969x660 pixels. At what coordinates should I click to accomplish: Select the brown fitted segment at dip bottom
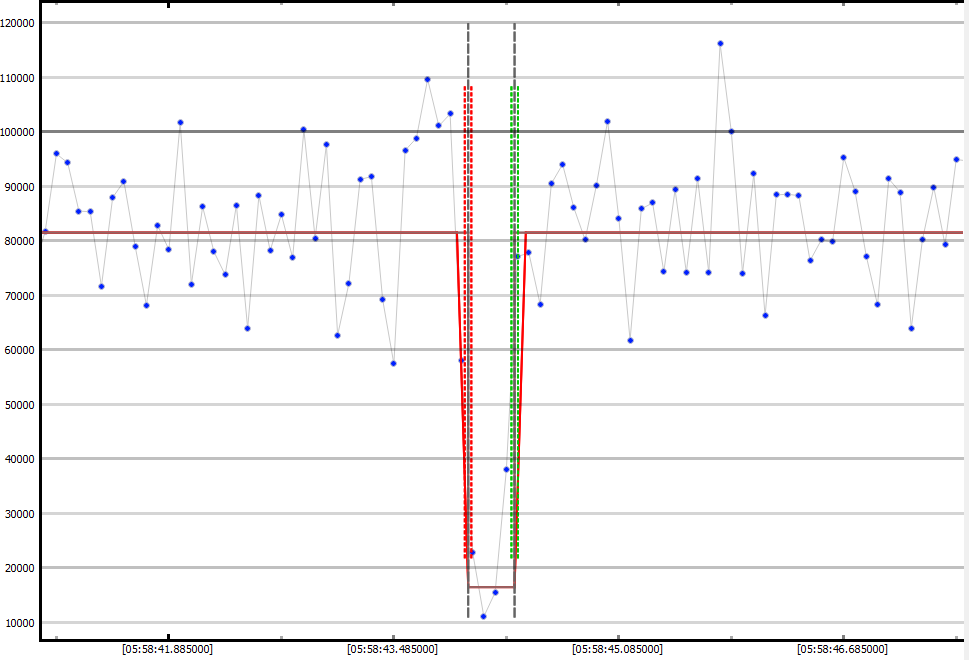tap(491, 587)
